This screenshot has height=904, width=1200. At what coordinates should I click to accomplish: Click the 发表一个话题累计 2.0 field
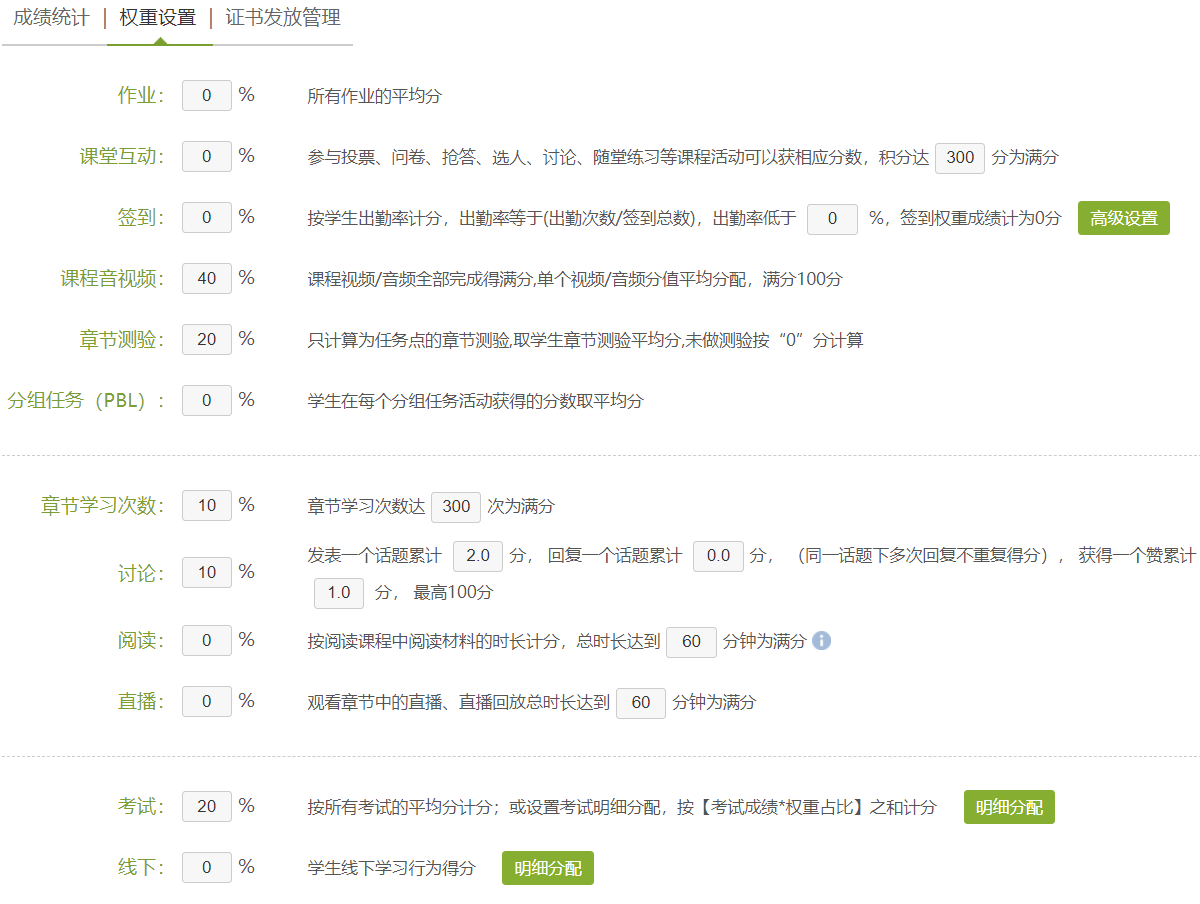coord(478,556)
